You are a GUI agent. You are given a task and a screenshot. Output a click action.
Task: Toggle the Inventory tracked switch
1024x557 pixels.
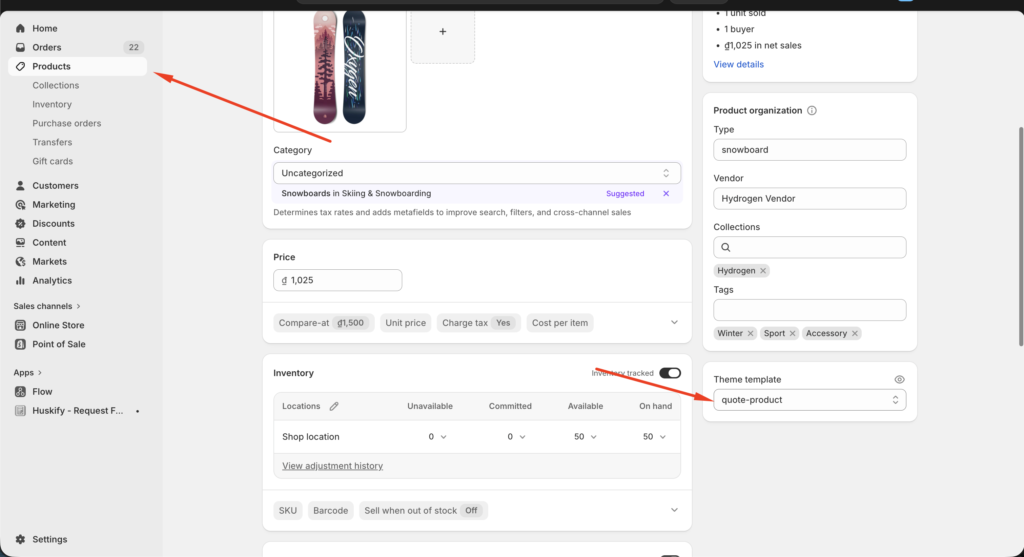669,373
